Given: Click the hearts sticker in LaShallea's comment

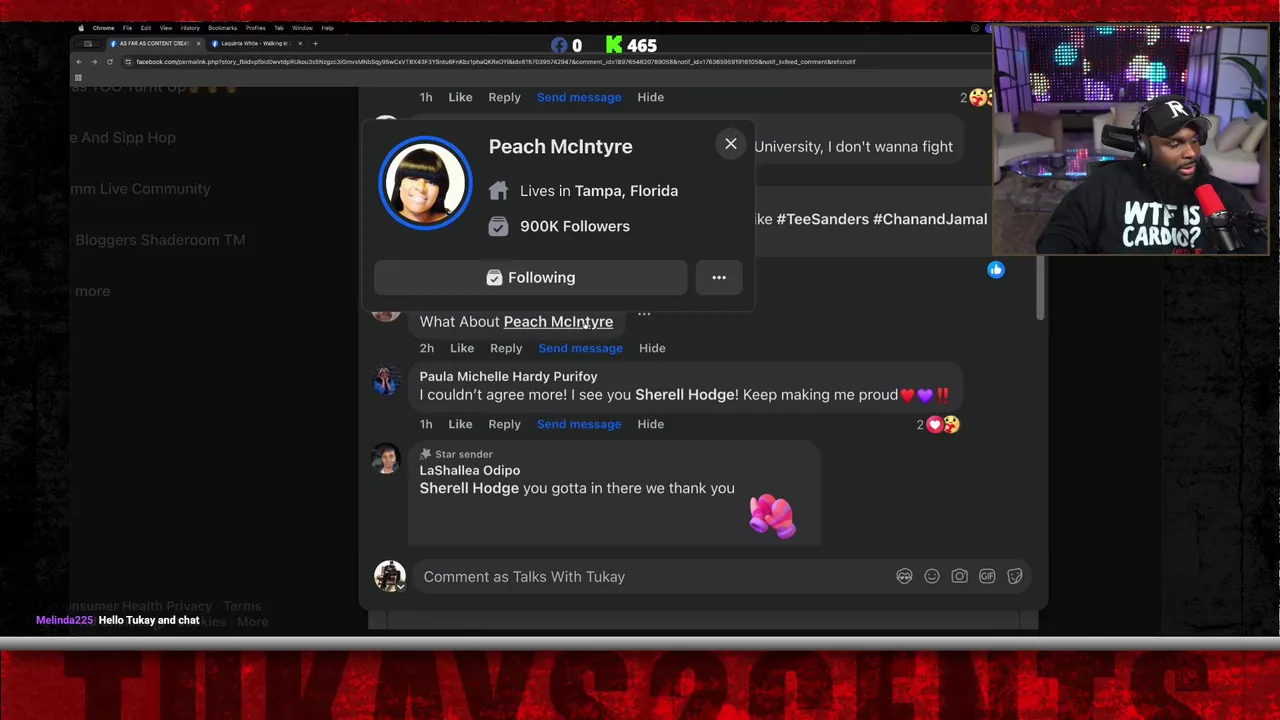Looking at the screenshot, I should click(772, 516).
